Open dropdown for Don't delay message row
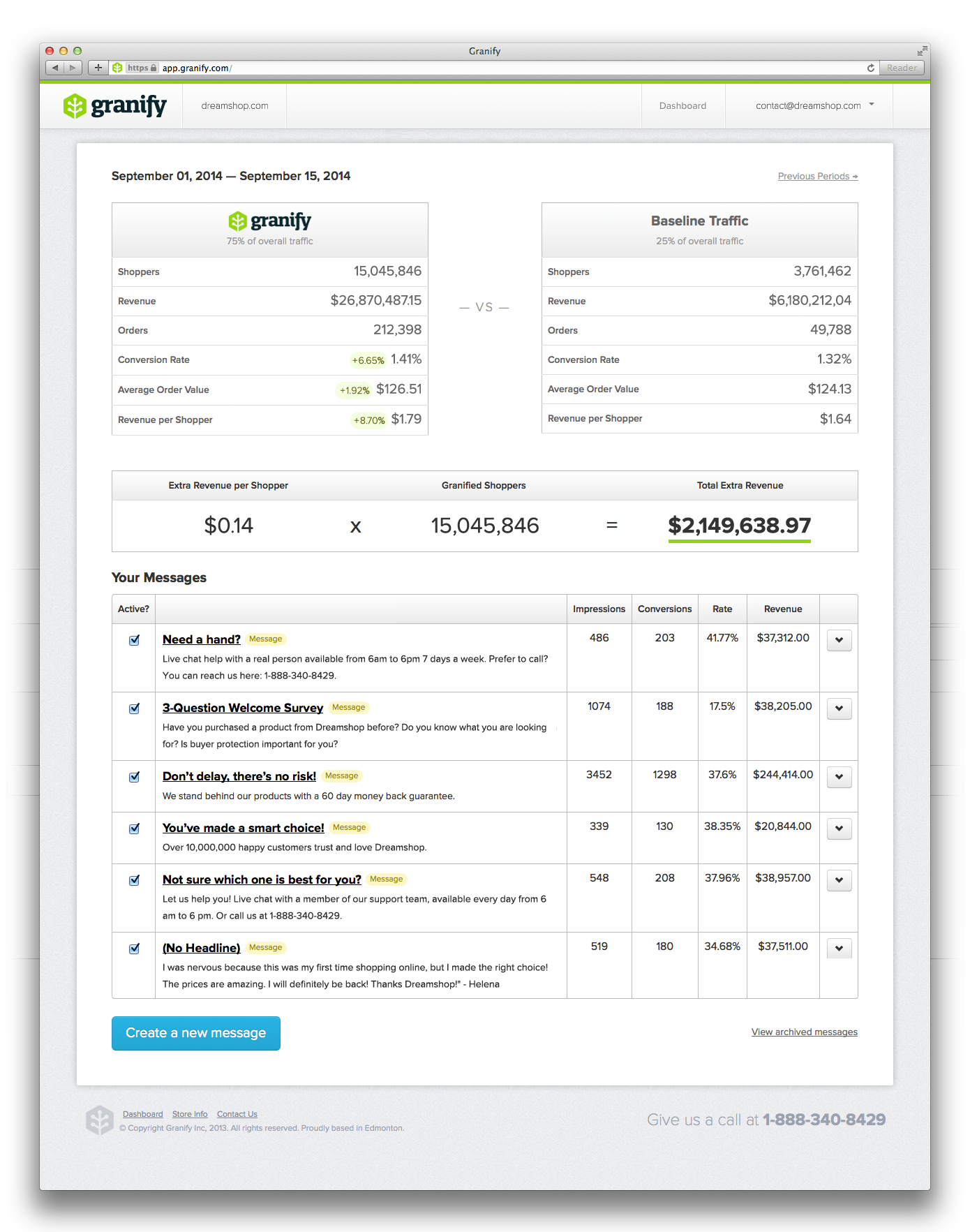The image size is (970, 1232). tap(839, 777)
